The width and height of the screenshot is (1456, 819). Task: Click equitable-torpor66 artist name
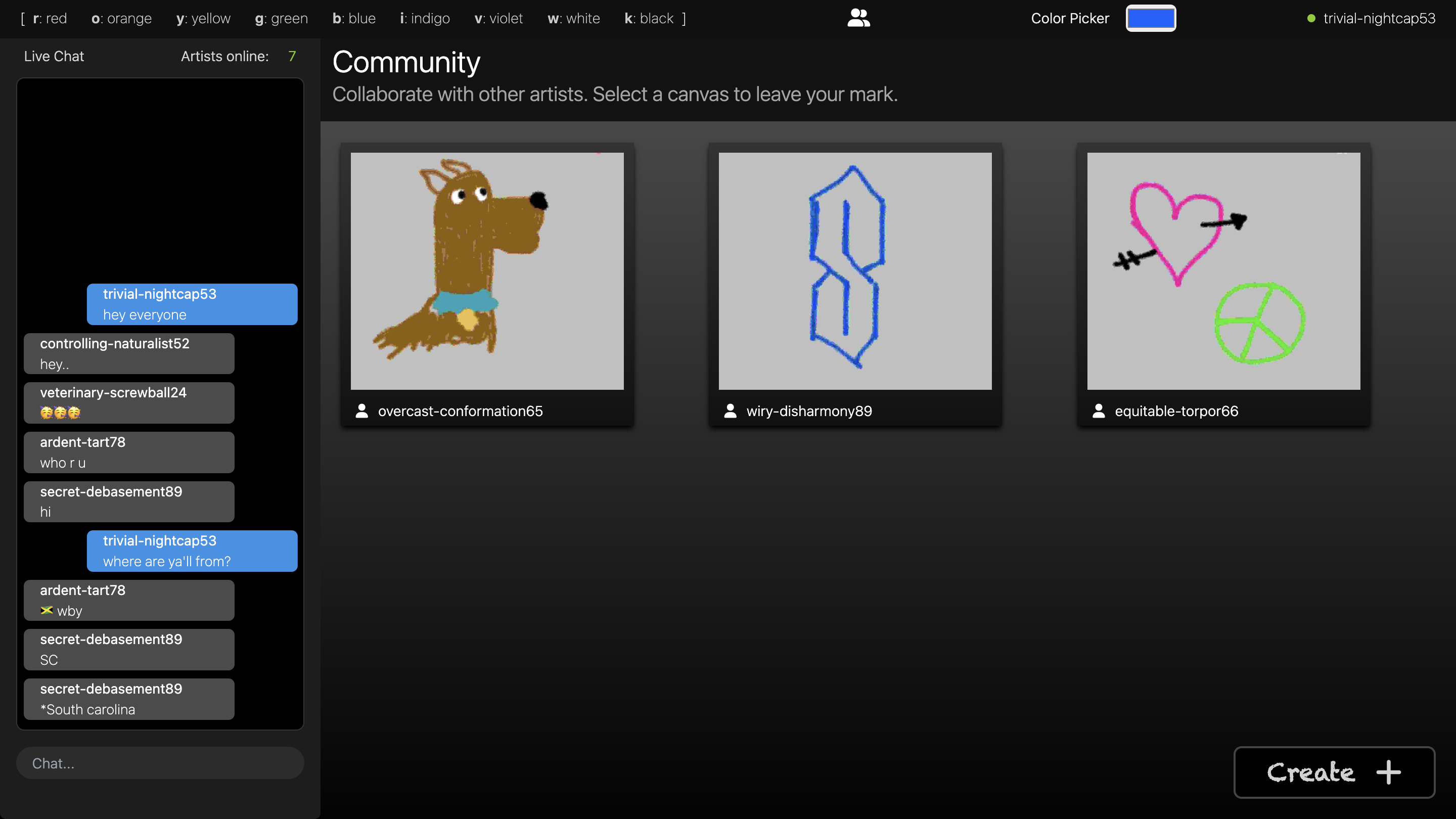(x=1176, y=411)
